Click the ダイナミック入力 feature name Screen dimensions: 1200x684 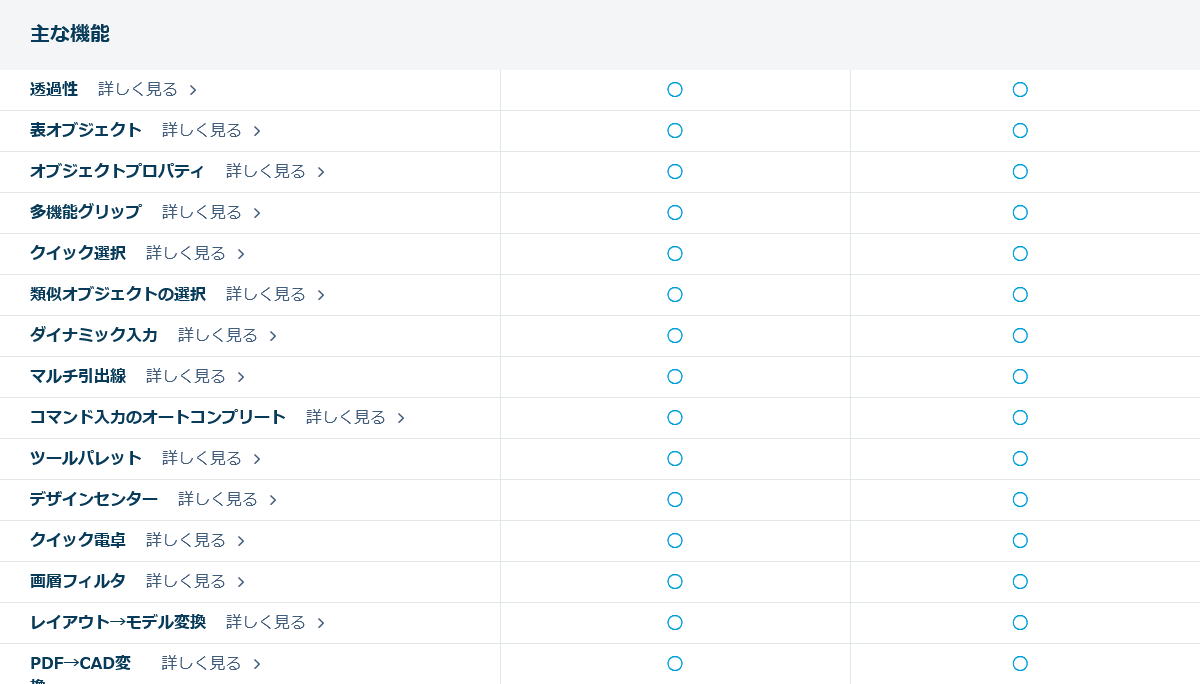94,336
